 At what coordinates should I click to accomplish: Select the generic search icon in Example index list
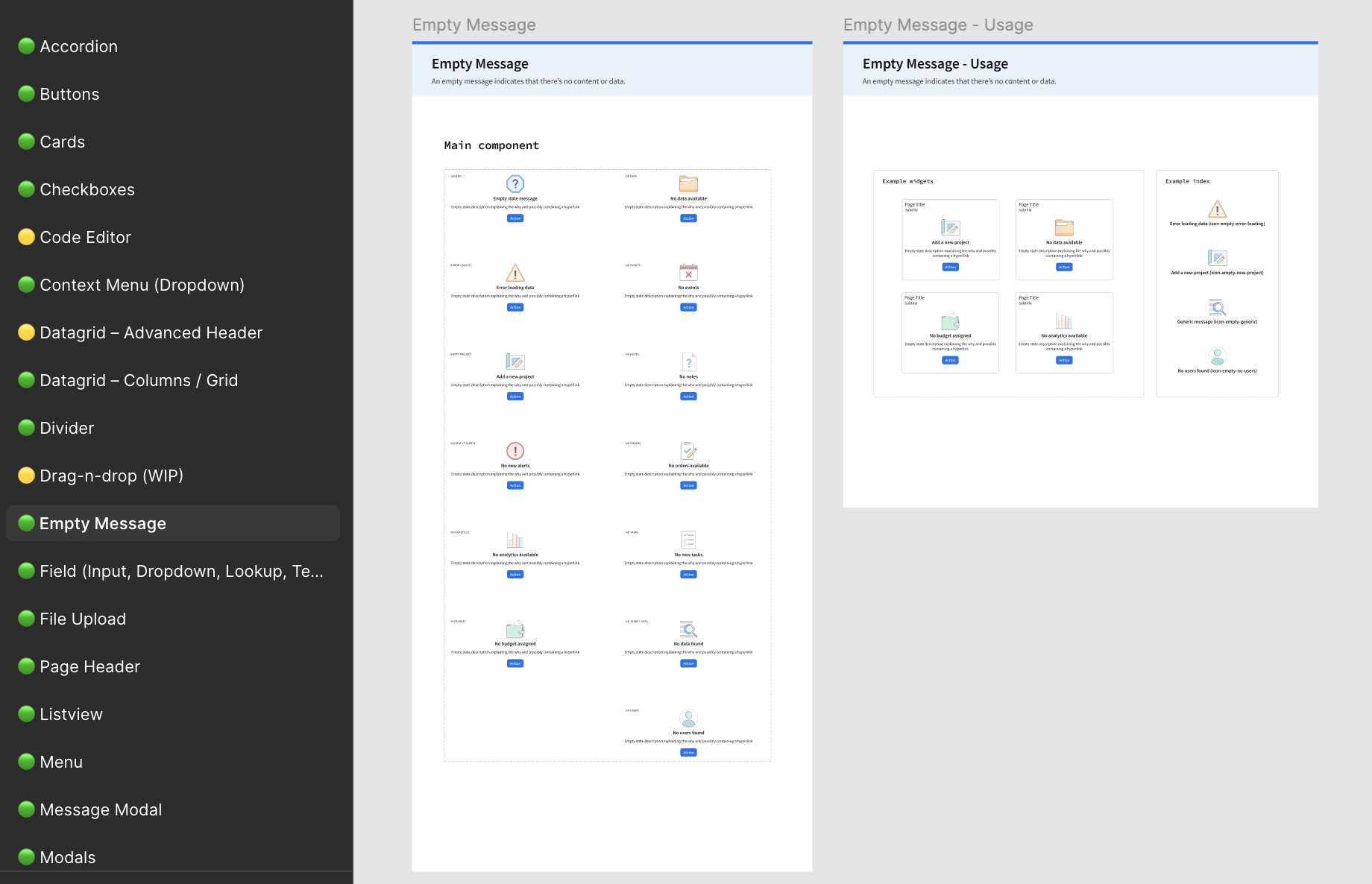[x=1217, y=307]
